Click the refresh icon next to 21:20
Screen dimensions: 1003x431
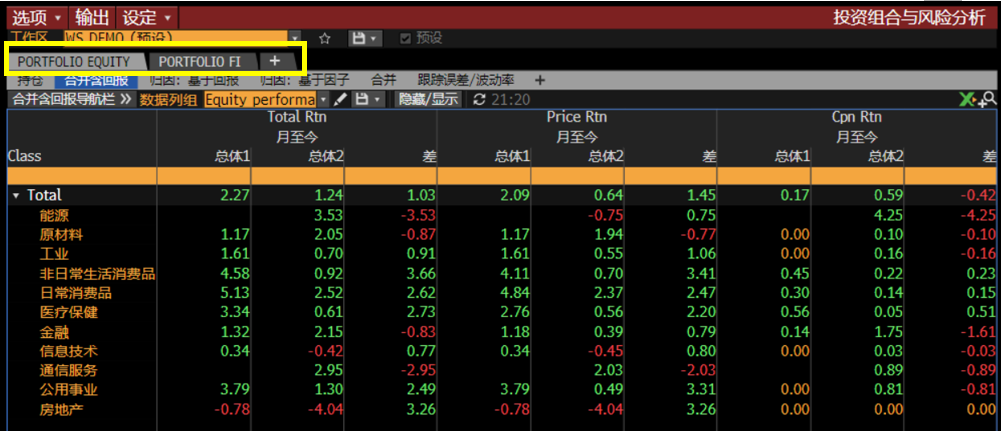pyautogui.click(x=477, y=99)
